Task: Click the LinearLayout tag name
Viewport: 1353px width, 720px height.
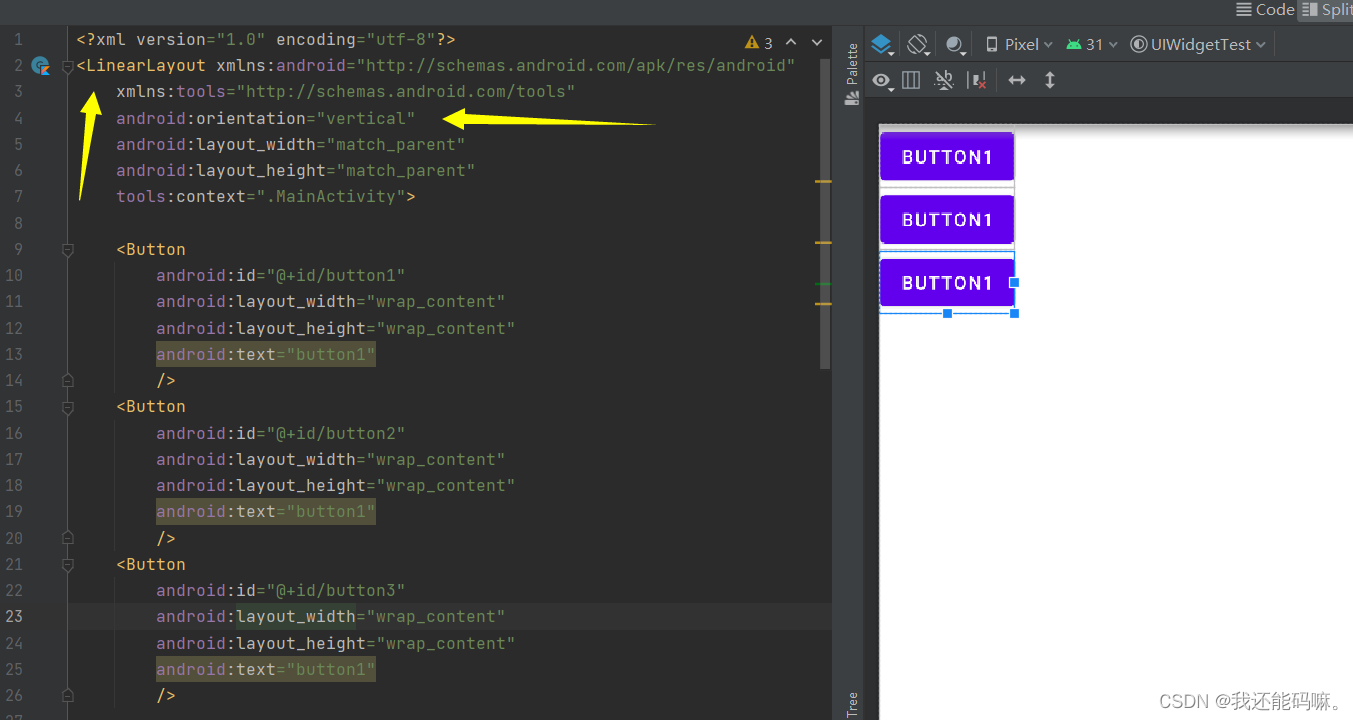Action: [x=146, y=66]
